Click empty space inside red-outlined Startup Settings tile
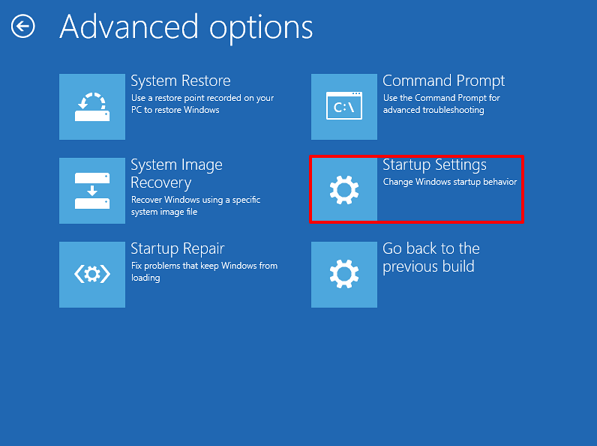The width and height of the screenshot is (597, 446). pyautogui.click(x=449, y=205)
